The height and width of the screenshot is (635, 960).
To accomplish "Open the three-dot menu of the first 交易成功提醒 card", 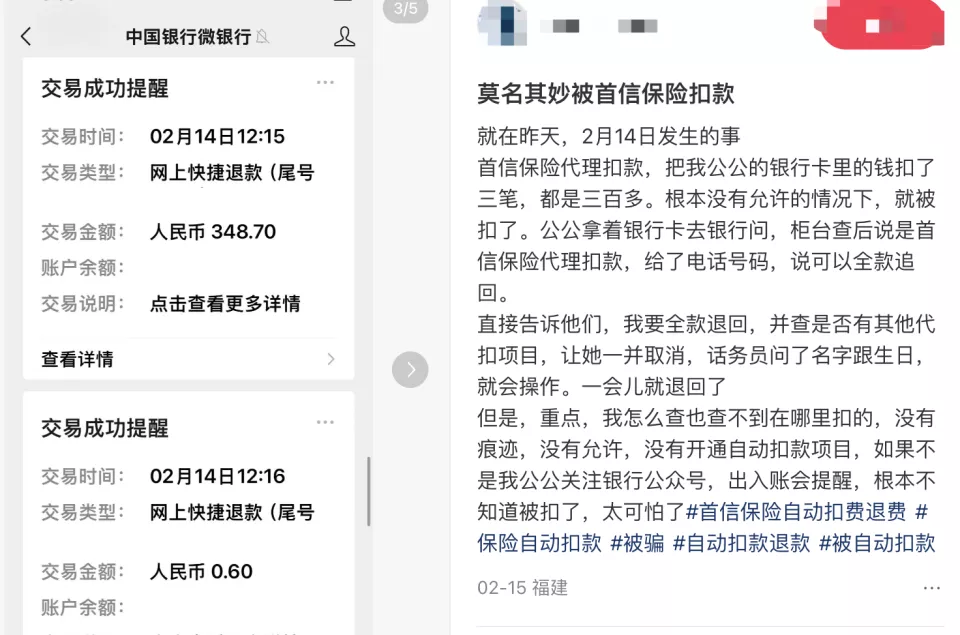I will [325, 82].
